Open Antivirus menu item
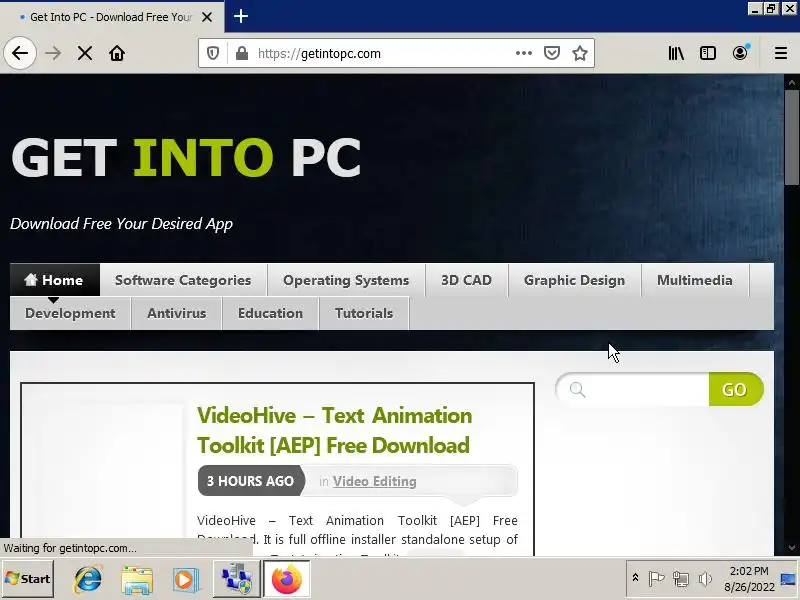 [x=177, y=313]
